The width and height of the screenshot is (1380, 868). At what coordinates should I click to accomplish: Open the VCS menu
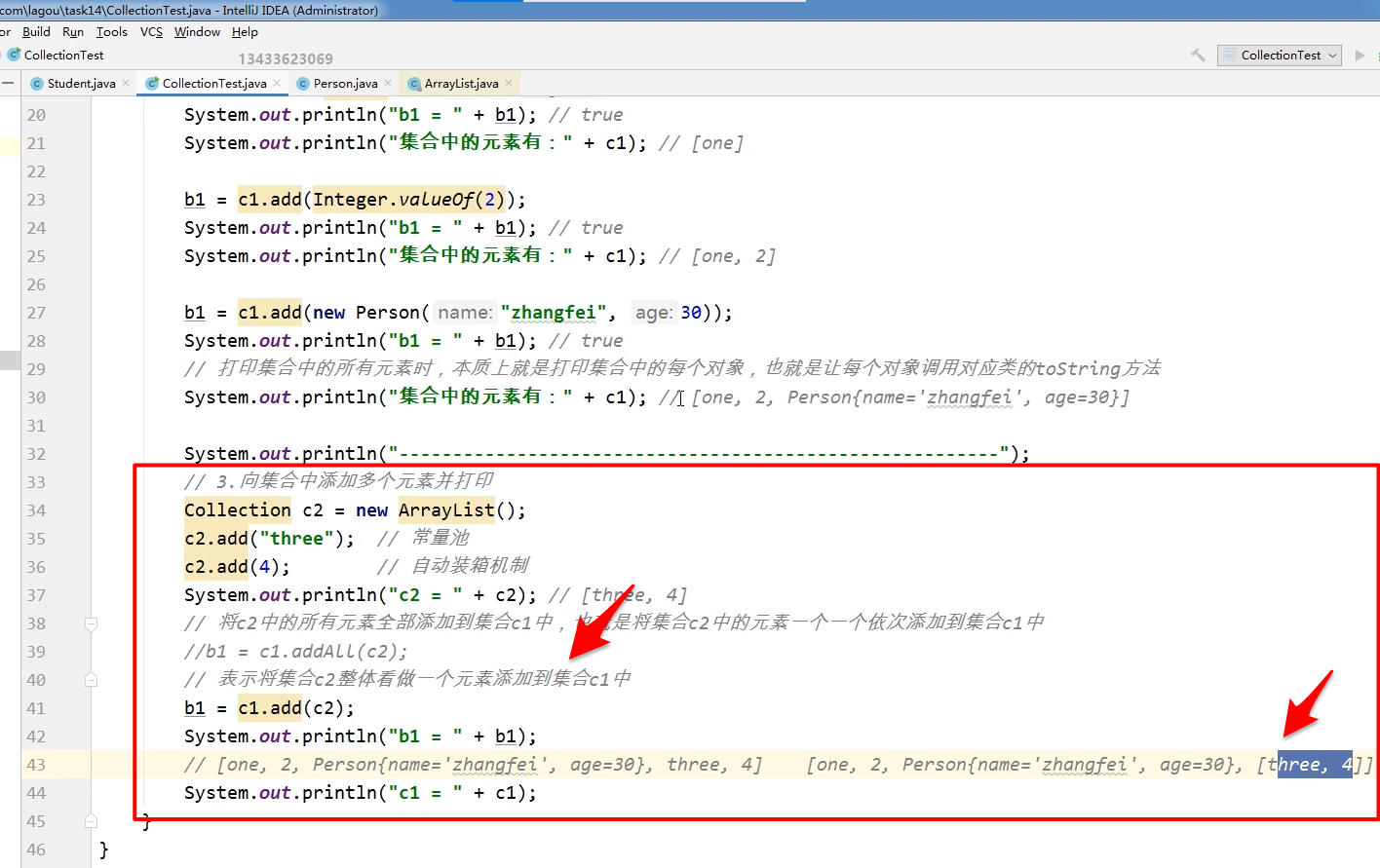(x=151, y=32)
